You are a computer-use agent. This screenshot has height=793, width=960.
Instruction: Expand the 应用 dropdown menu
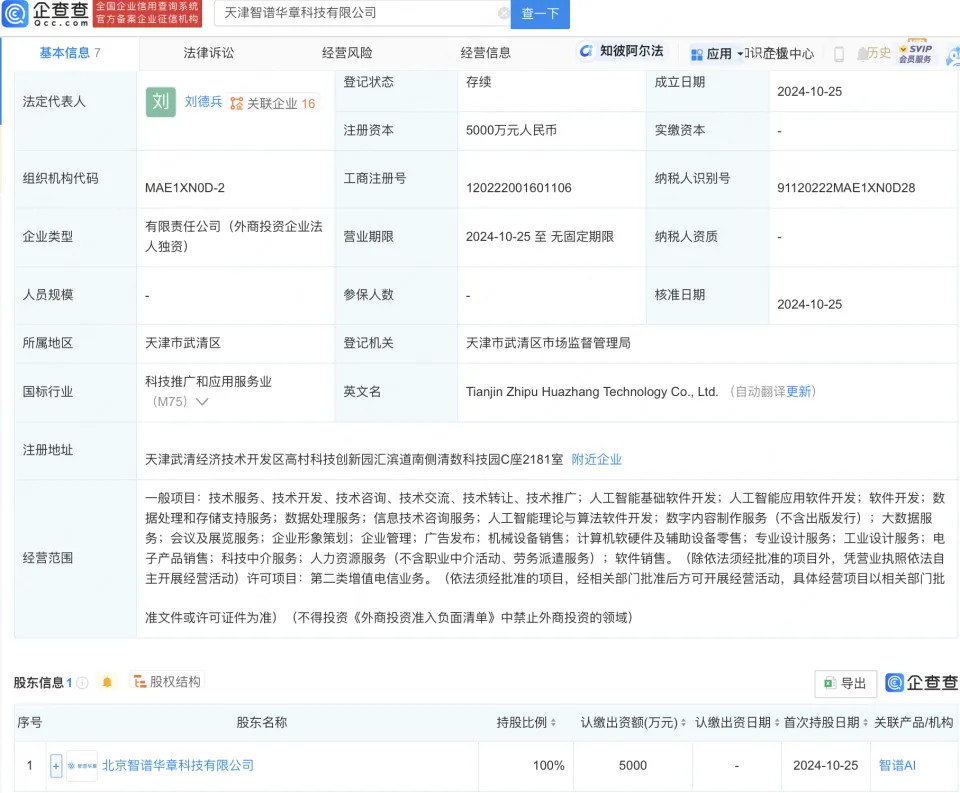point(716,54)
